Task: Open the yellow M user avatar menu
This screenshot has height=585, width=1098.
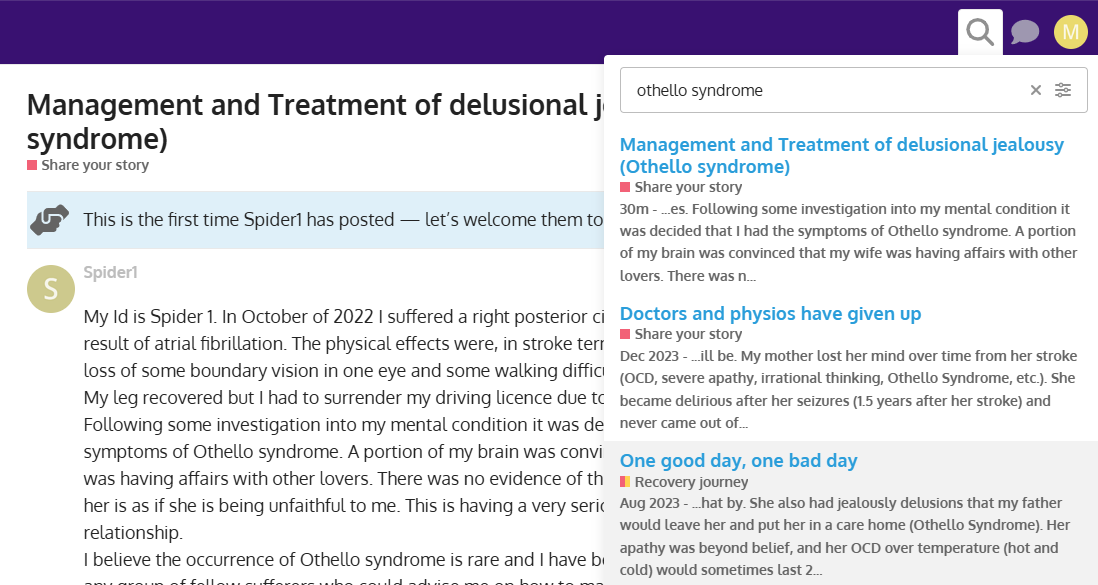Action: 1070,33
